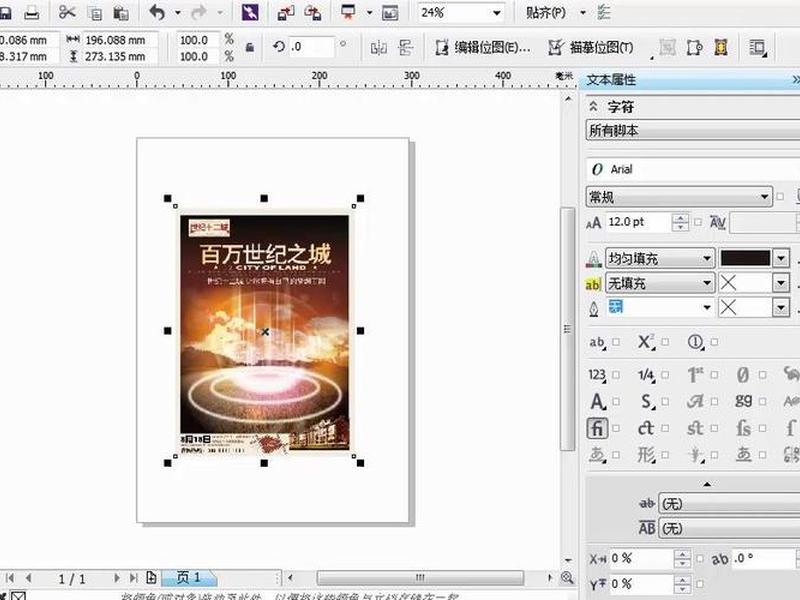Click 描摹位图(T) button
Screen dimensions: 800x600
(591, 48)
